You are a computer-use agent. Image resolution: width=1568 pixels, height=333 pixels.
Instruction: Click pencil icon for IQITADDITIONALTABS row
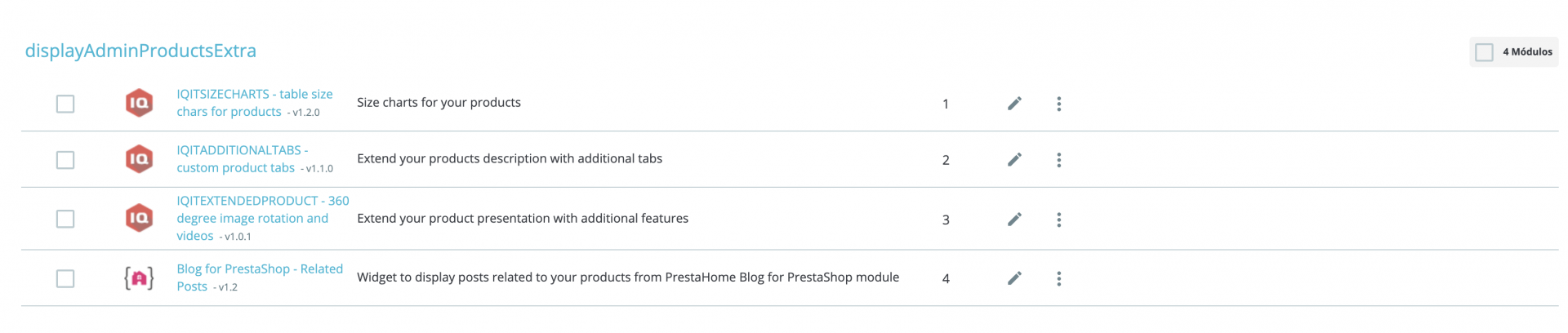(x=1014, y=160)
